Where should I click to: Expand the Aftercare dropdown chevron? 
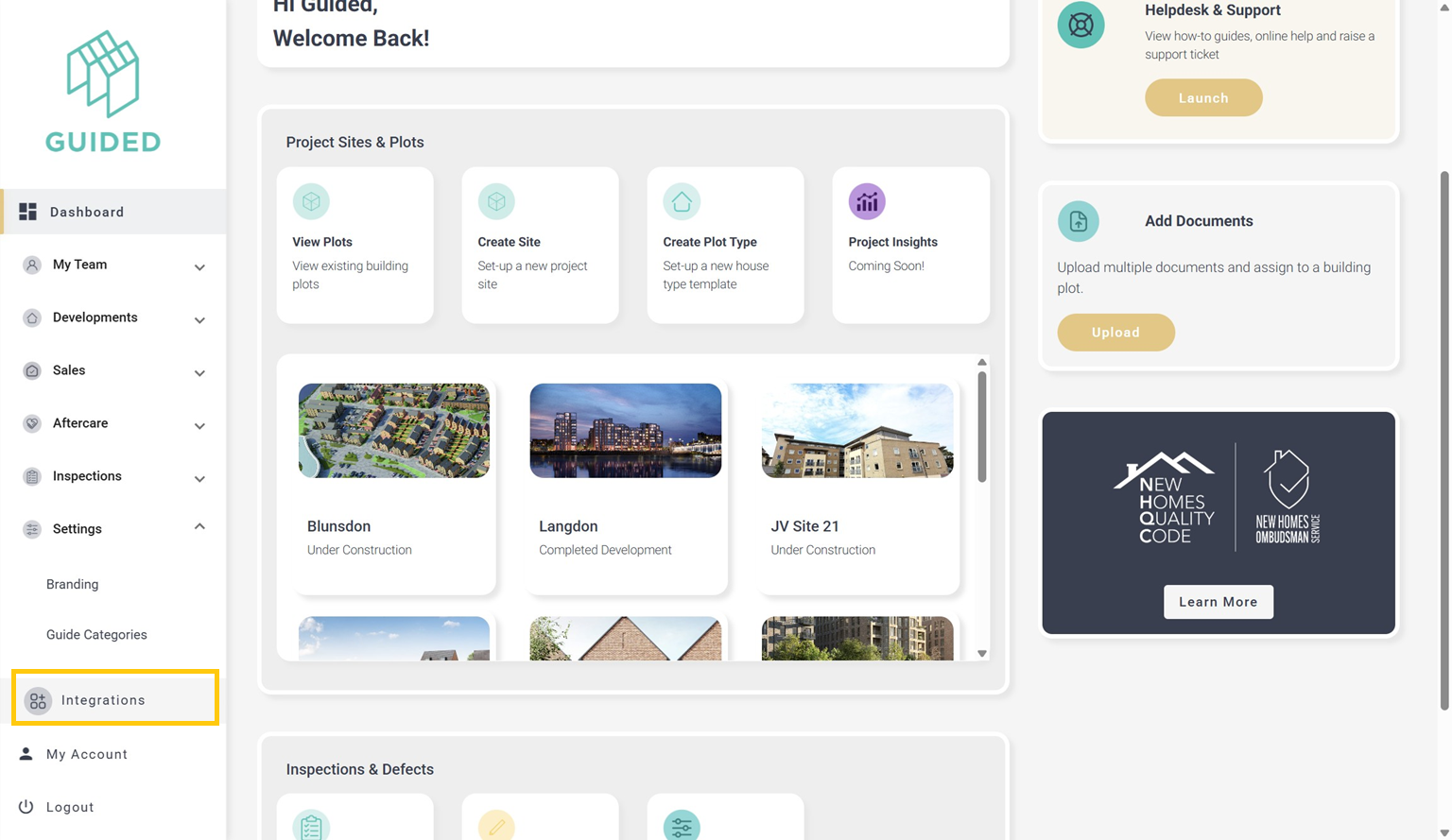(x=199, y=426)
